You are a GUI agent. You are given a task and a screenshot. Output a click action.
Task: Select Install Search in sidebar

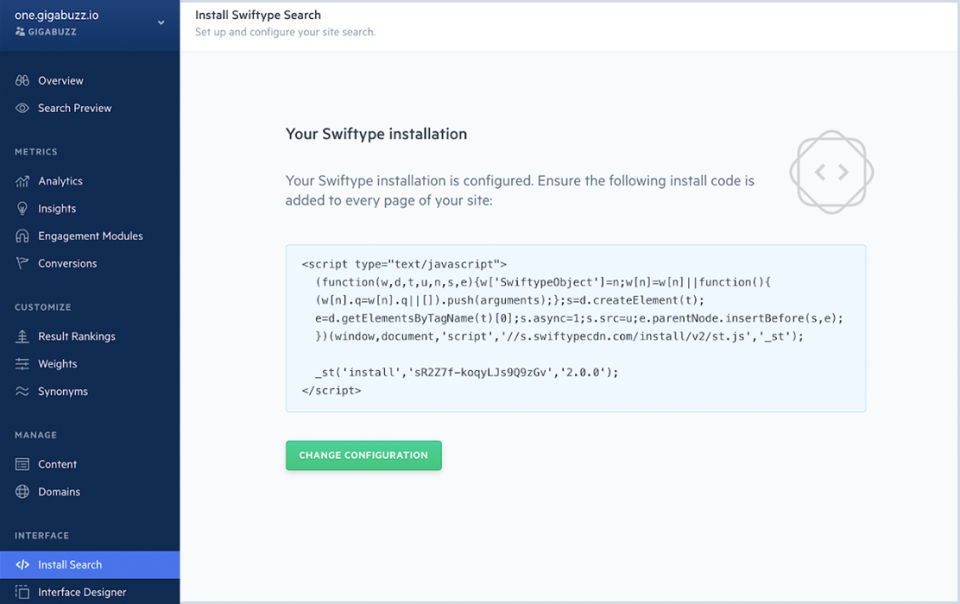pos(70,565)
